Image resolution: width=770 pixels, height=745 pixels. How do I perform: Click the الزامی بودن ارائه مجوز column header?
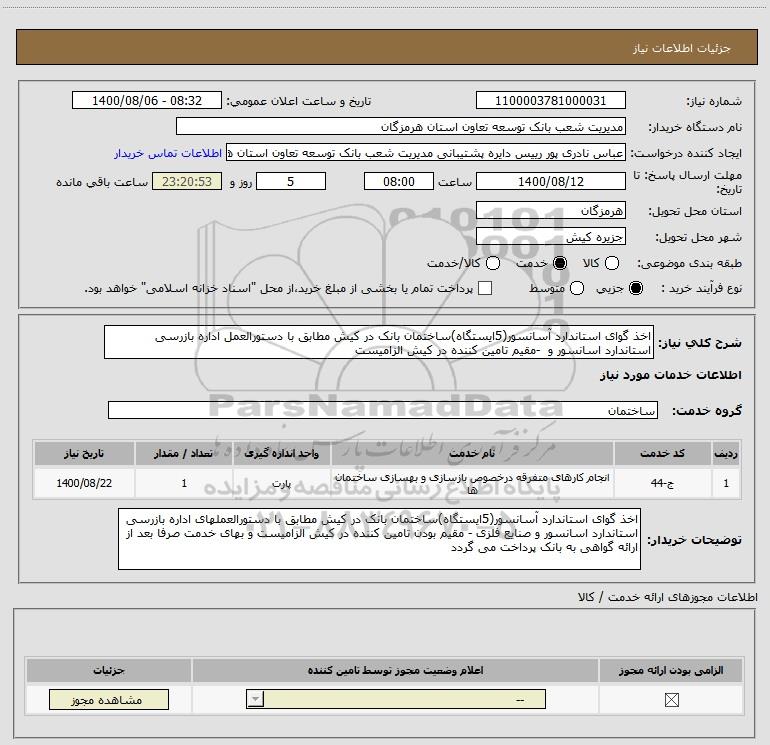coord(671,670)
